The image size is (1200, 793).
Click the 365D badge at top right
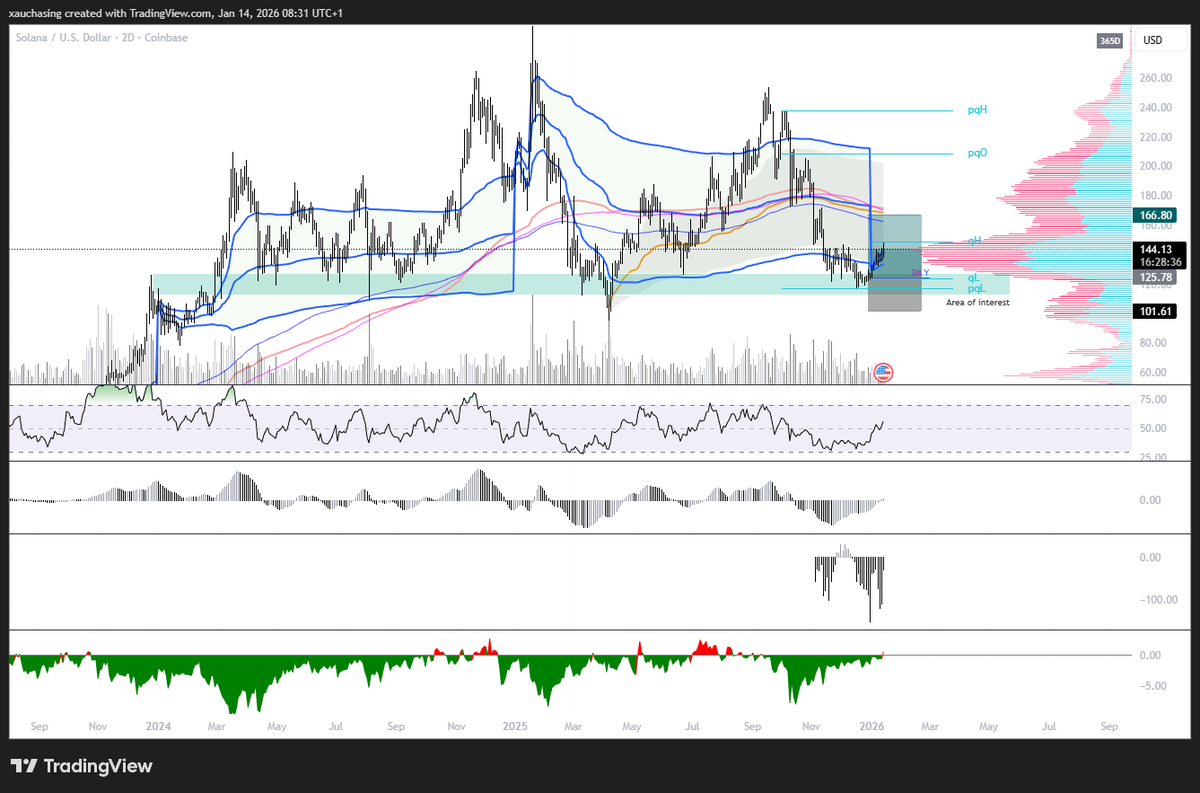[x=1110, y=40]
